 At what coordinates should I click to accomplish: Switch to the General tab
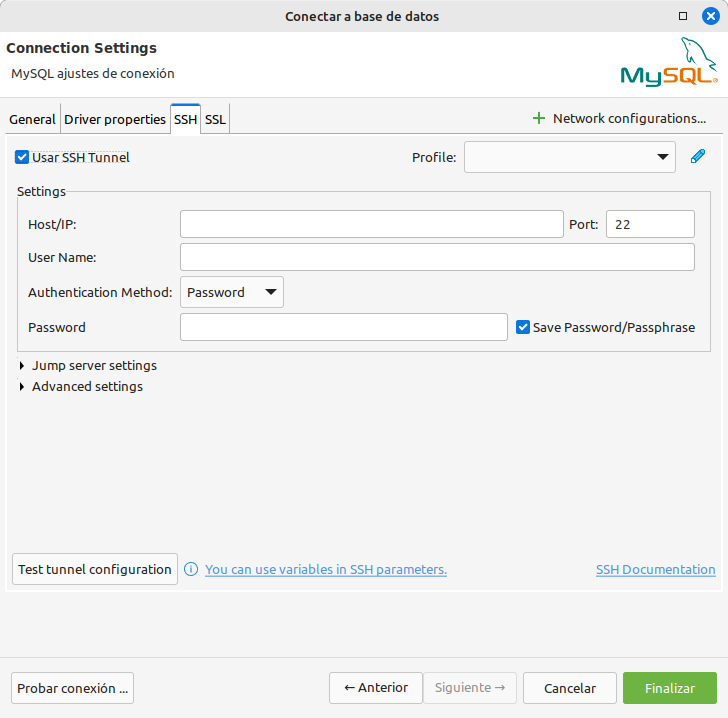click(32, 119)
